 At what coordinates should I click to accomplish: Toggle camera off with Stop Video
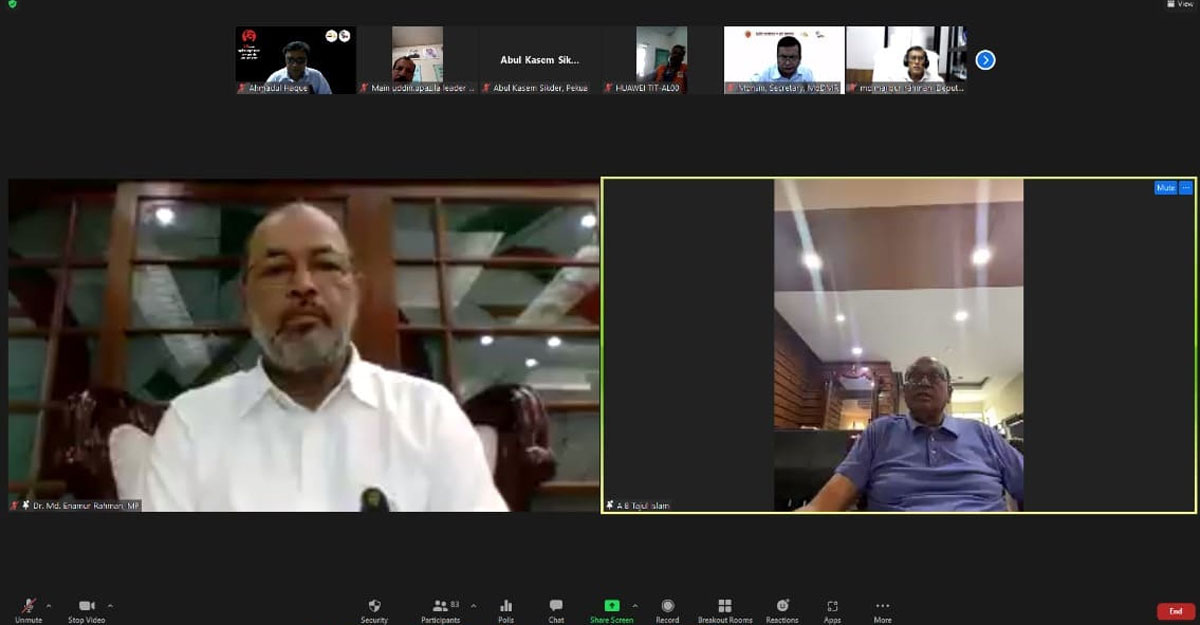(x=87, y=609)
